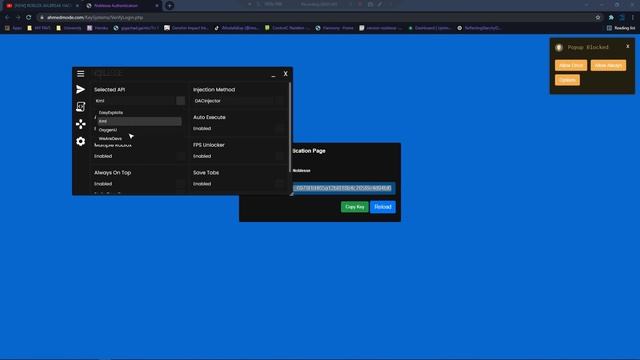Open the script hub sidebar icon
This screenshot has width=640, height=360.
pyautogui.click(x=80, y=107)
